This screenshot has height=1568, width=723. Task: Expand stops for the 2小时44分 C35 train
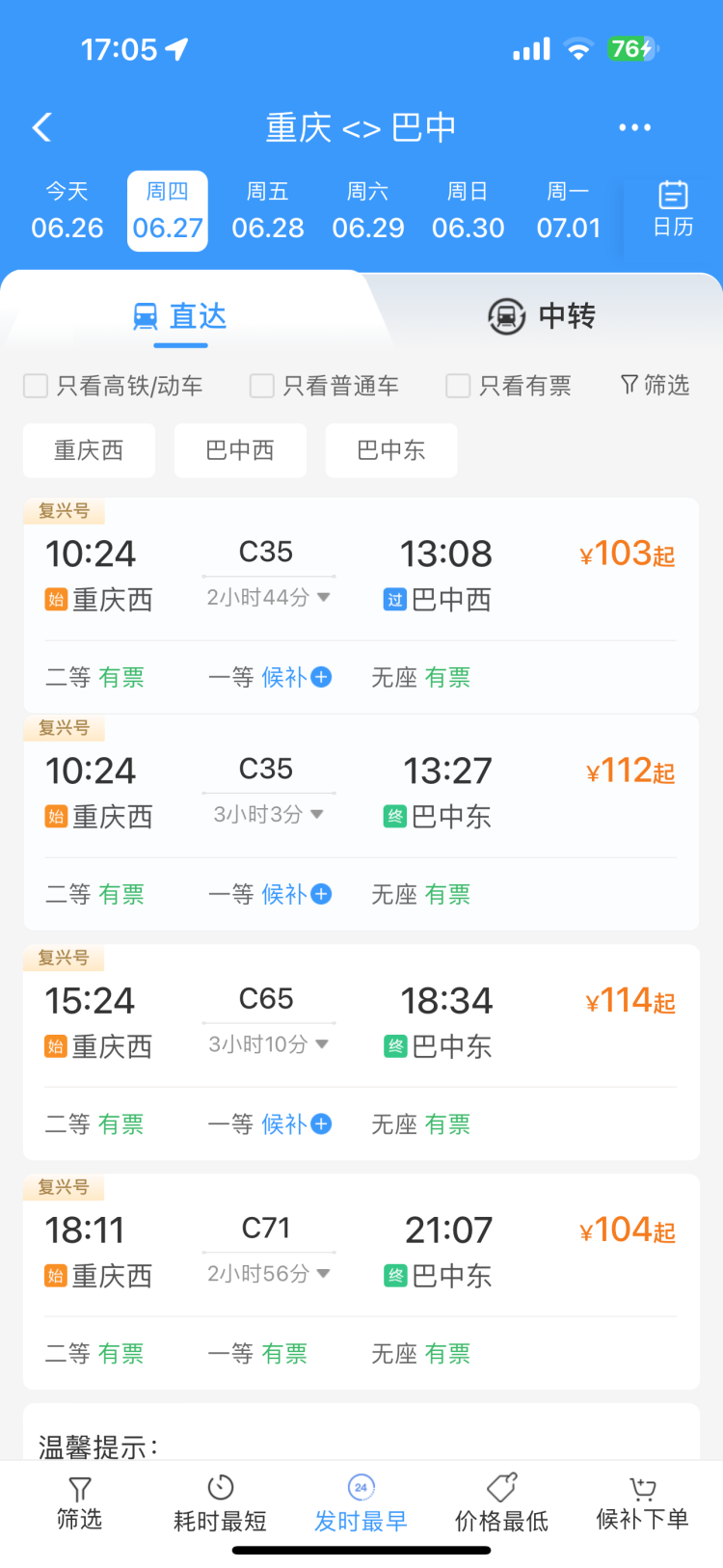(324, 598)
